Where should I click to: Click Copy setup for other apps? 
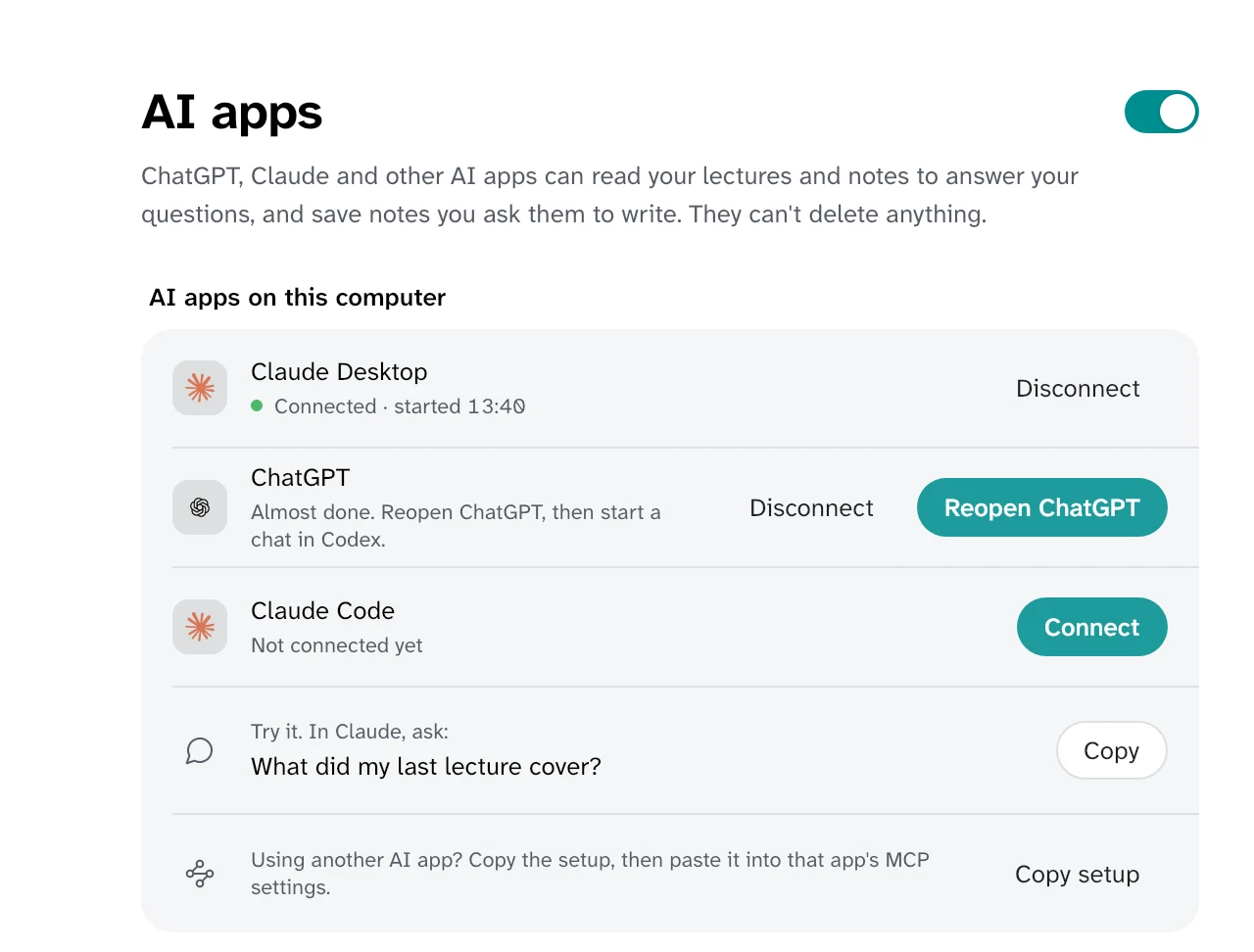click(1078, 875)
